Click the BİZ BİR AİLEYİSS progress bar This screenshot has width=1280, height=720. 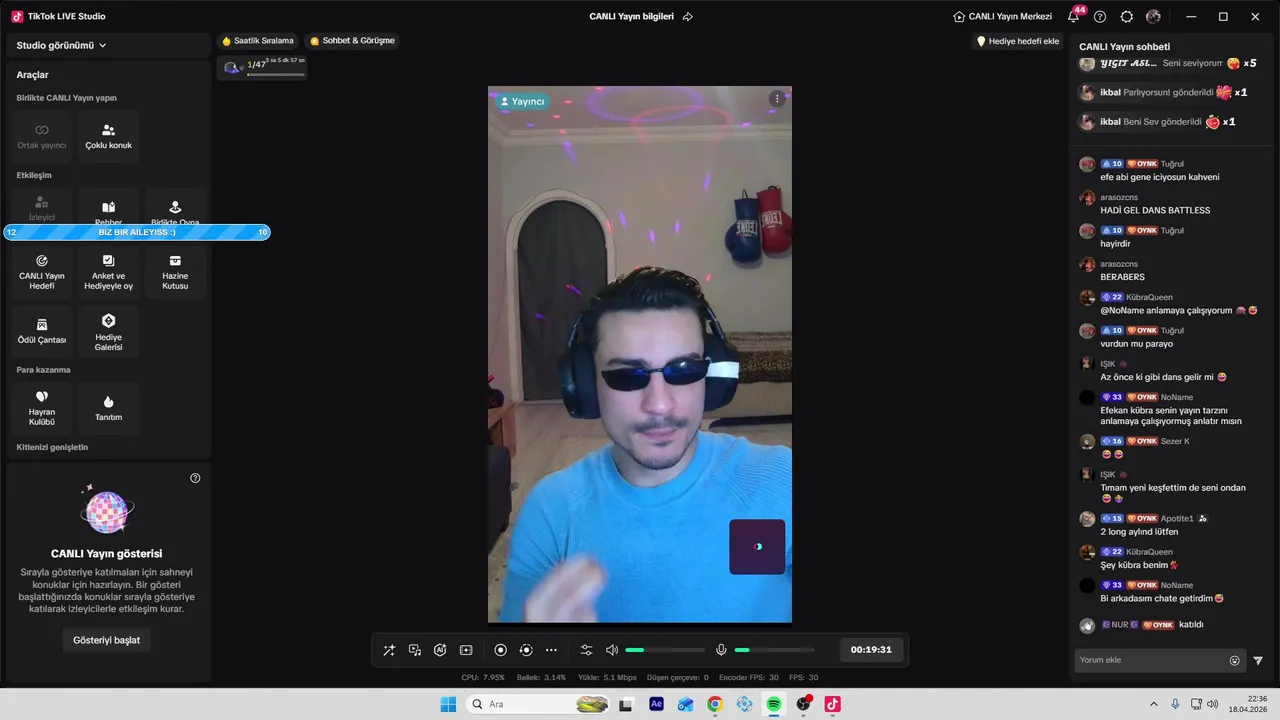137,232
